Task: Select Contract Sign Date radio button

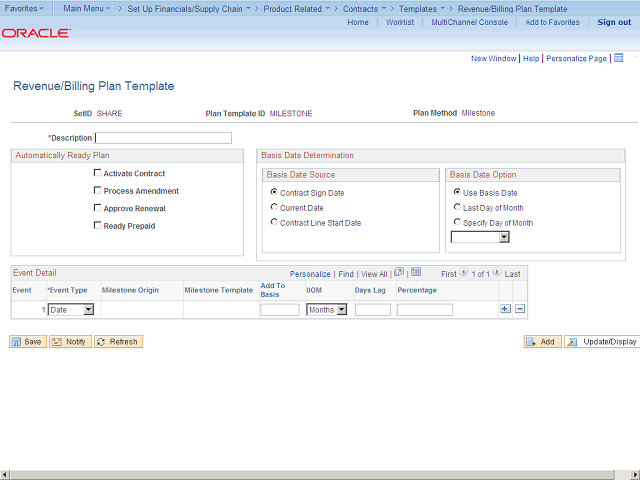Action: coord(274,192)
